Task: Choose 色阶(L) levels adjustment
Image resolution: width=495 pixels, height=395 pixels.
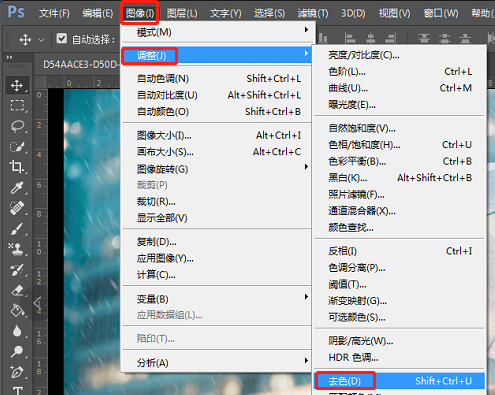Action: [399, 71]
